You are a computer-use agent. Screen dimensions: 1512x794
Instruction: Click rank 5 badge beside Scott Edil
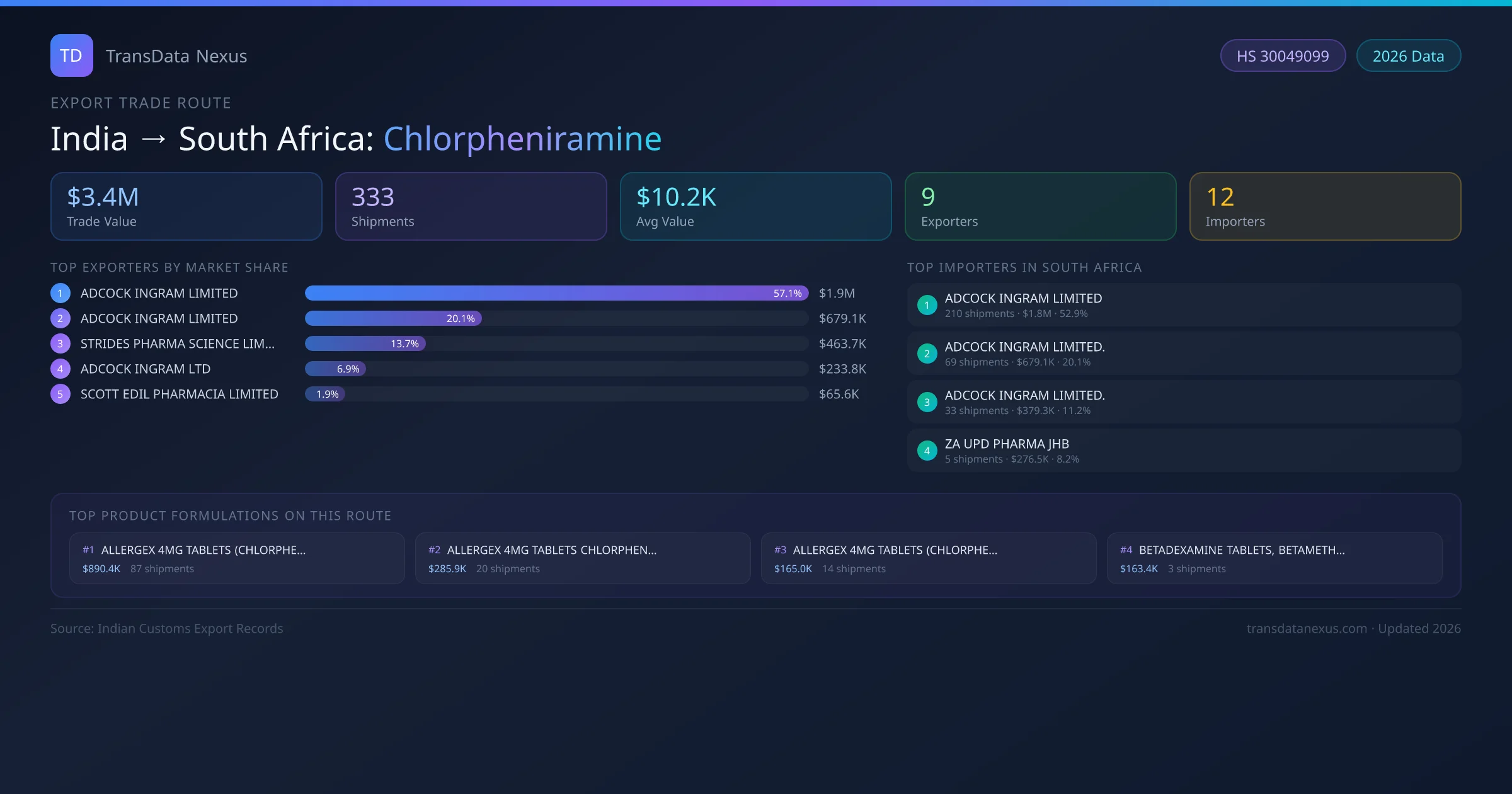coord(60,394)
